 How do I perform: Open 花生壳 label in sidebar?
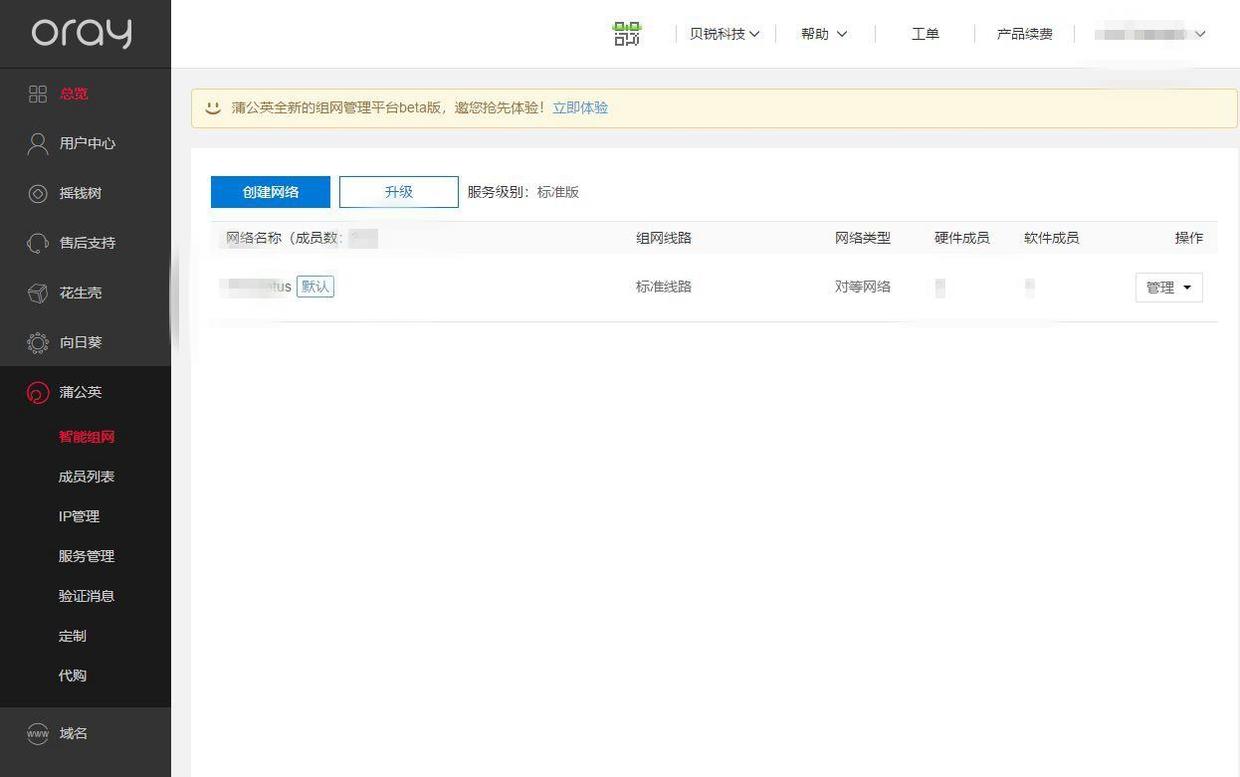click(x=80, y=293)
